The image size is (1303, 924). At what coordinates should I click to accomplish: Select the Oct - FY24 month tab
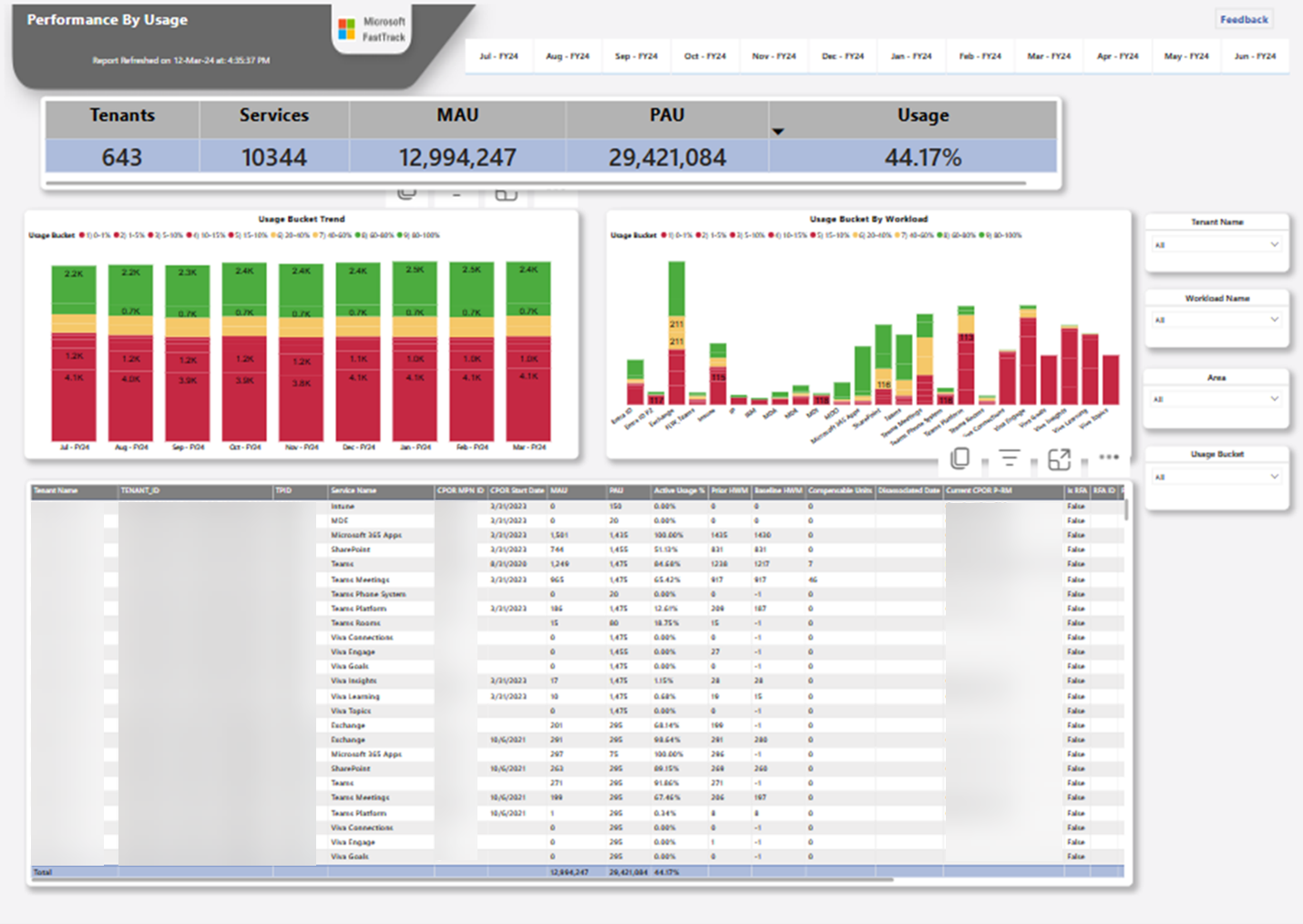coord(705,56)
